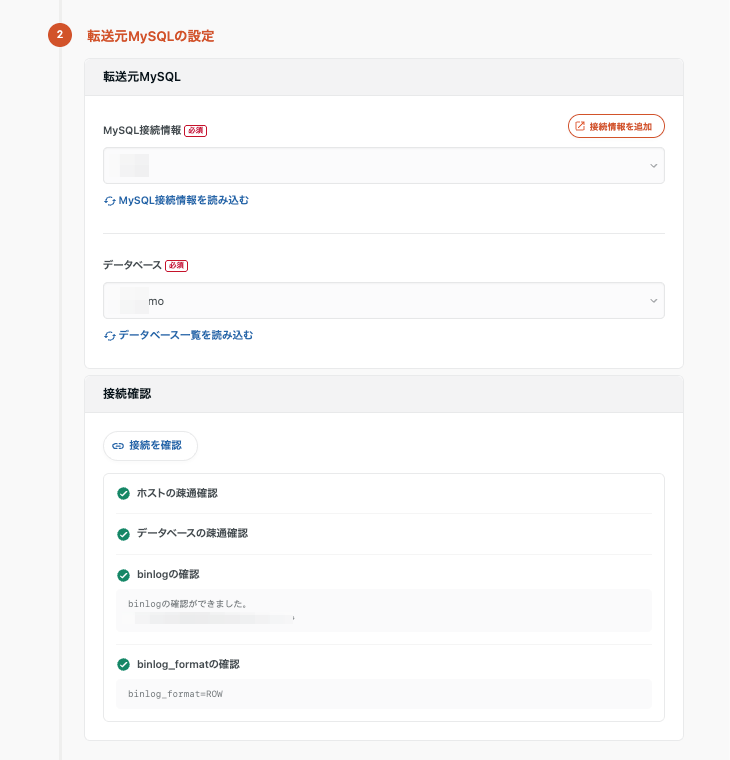Click the 接続確認 panel header
Screen dimensions: 730x760
pos(384,394)
